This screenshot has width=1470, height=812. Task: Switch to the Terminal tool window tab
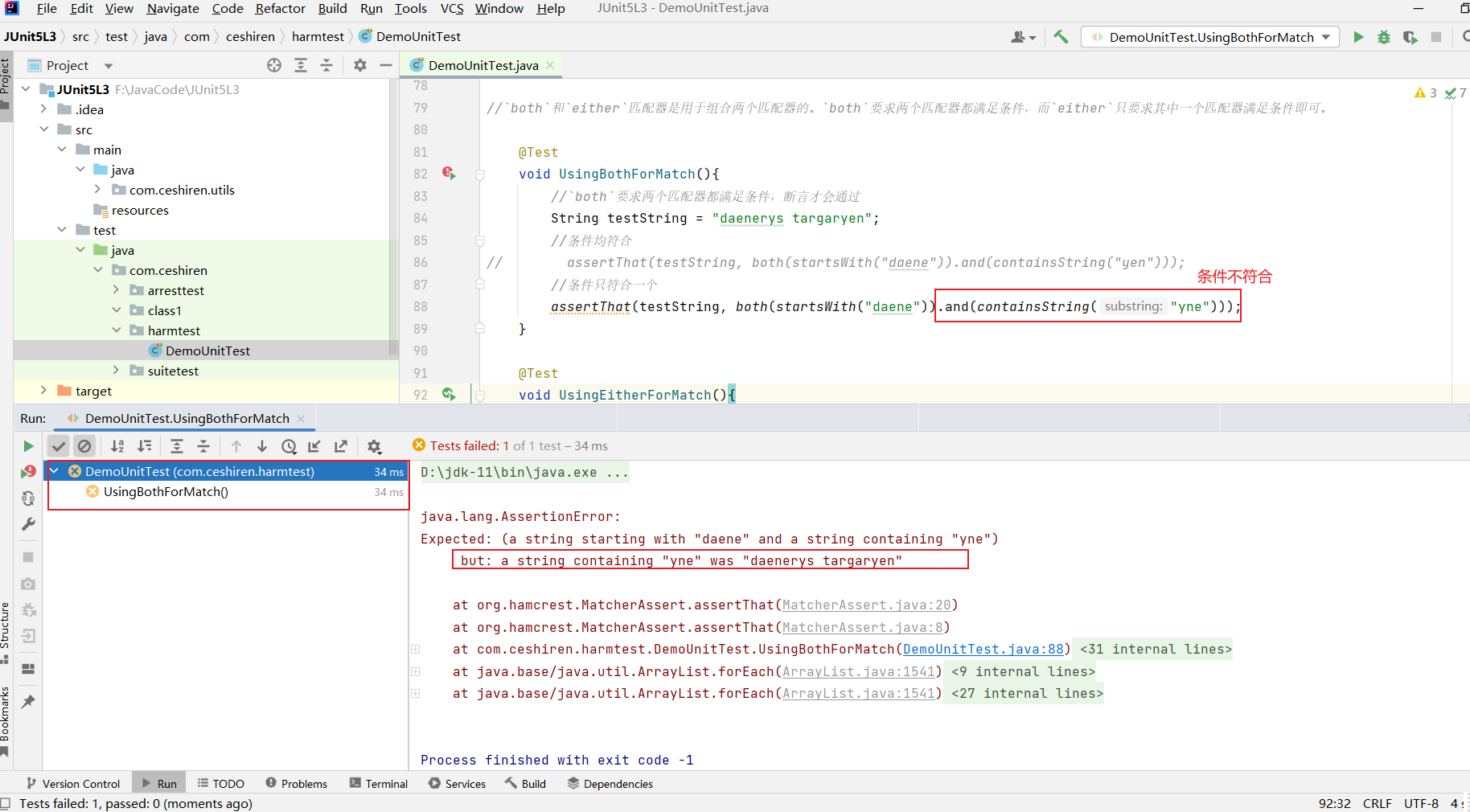pos(379,784)
